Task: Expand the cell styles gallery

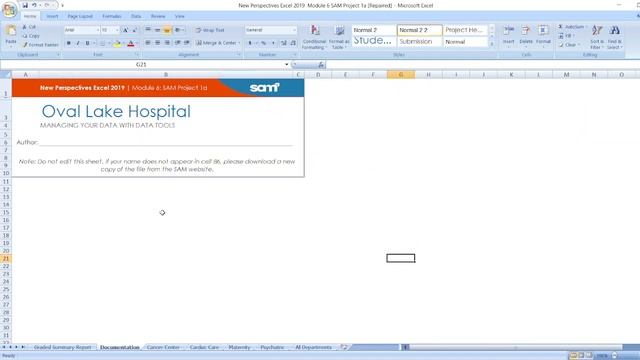Action: (492, 44)
